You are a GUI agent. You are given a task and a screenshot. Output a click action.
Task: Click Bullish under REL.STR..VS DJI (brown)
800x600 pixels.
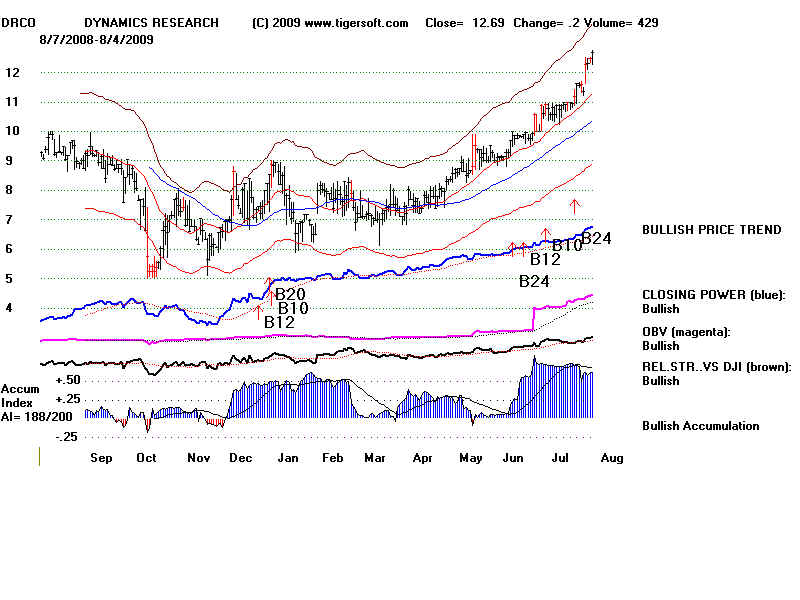click(x=661, y=381)
